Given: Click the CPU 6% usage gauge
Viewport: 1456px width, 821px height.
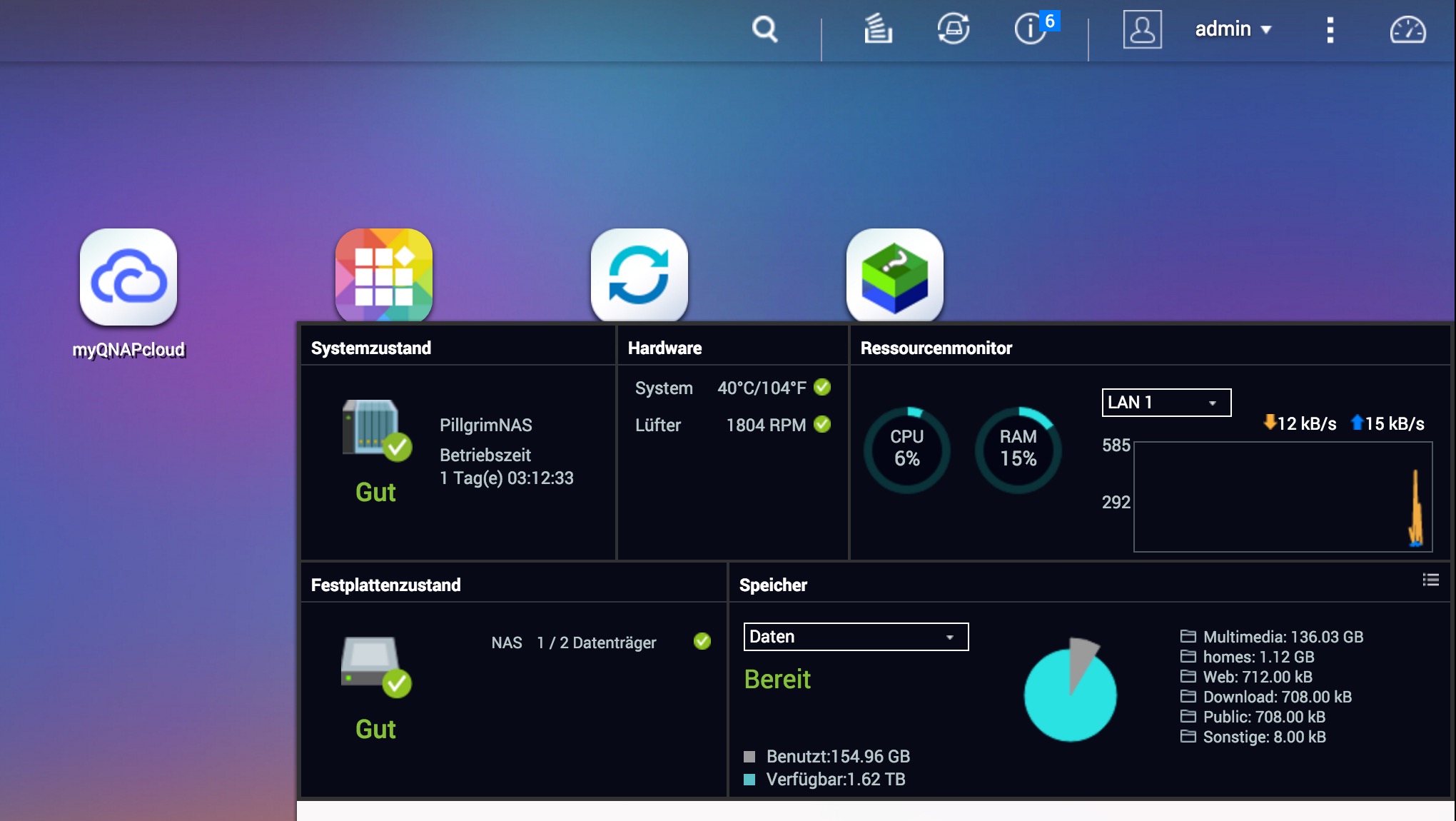Looking at the screenshot, I should [x=906, y=449].
